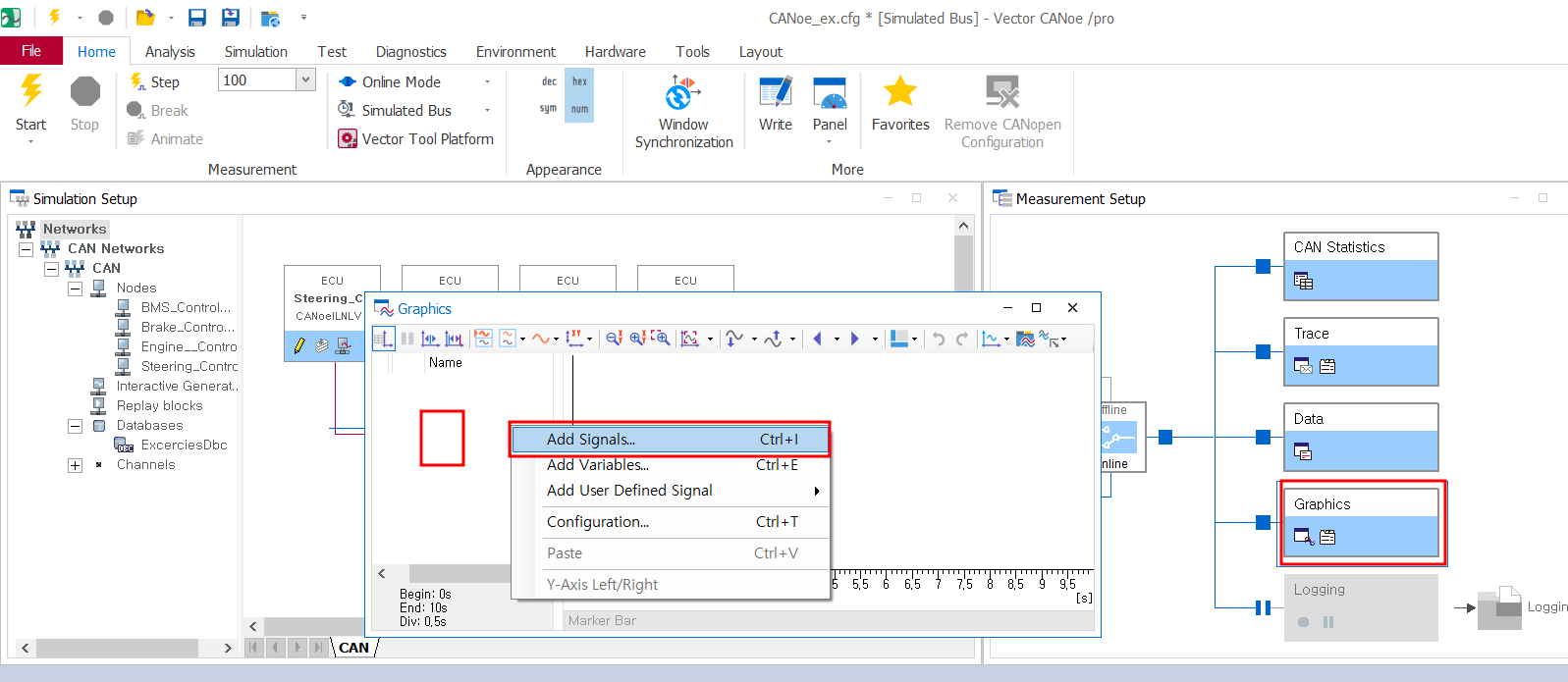Click the open configuration folder icon in title bar

click(145, 17)
